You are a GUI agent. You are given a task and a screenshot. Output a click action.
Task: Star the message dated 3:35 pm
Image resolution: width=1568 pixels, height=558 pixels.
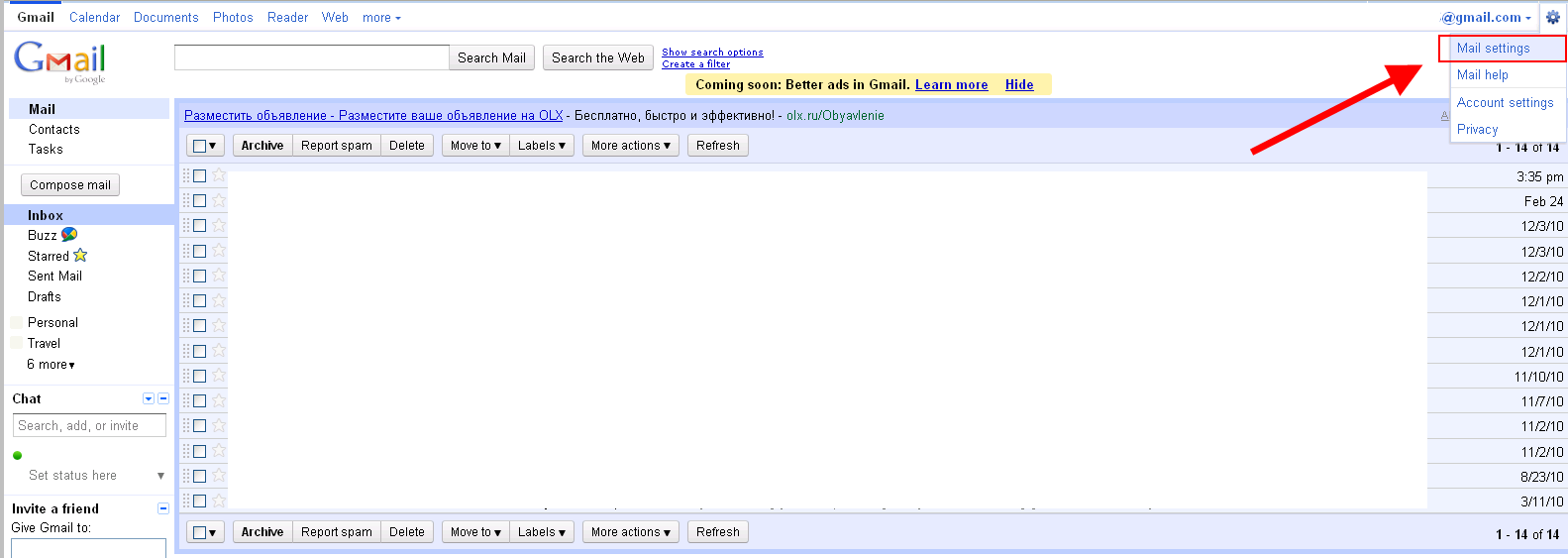click(x=219, y=175)
